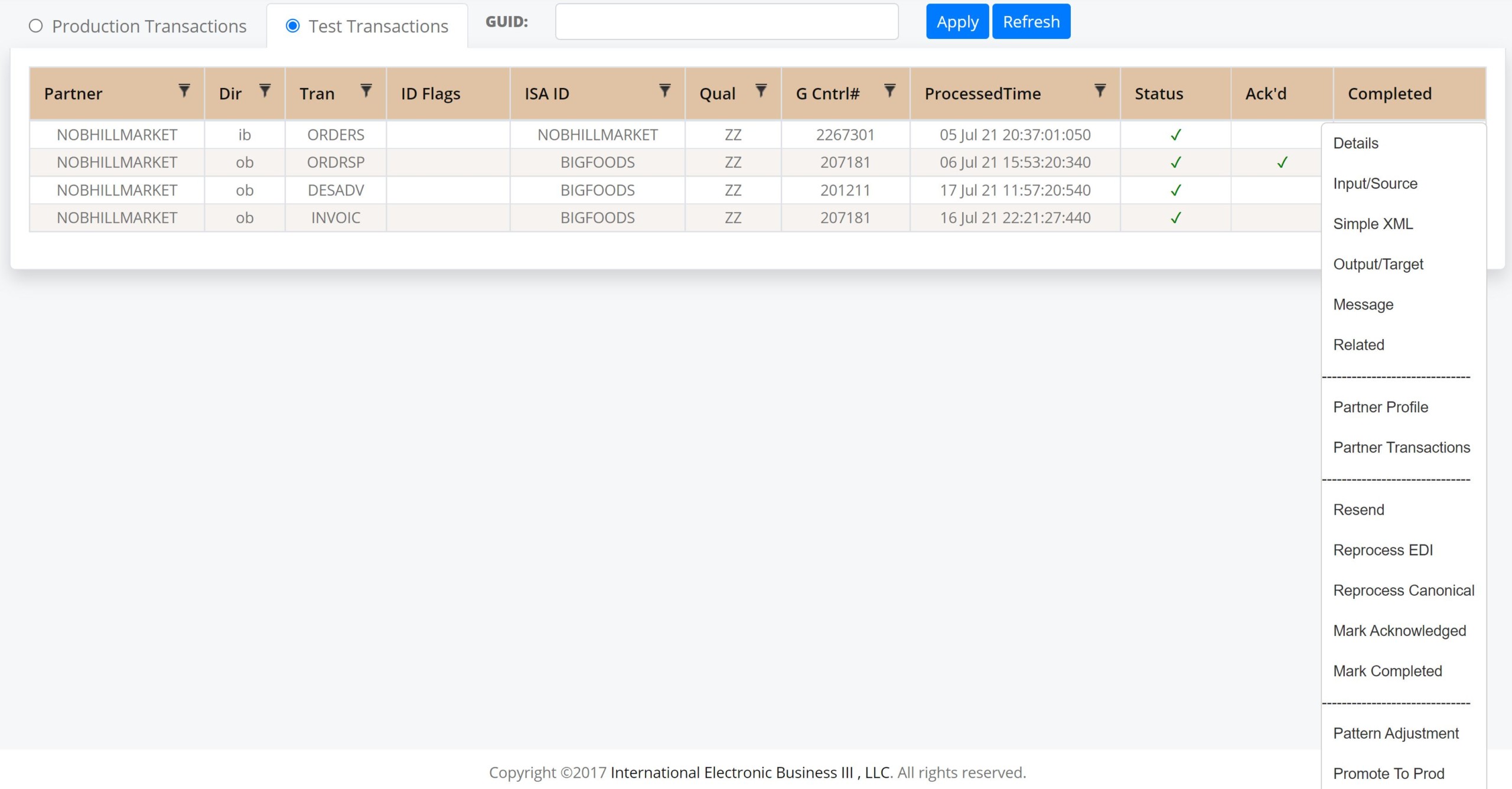Select Reprocess Canonical in the context menu
Viewport: 1512px width, 789px height.
(x=1403, y=591)
